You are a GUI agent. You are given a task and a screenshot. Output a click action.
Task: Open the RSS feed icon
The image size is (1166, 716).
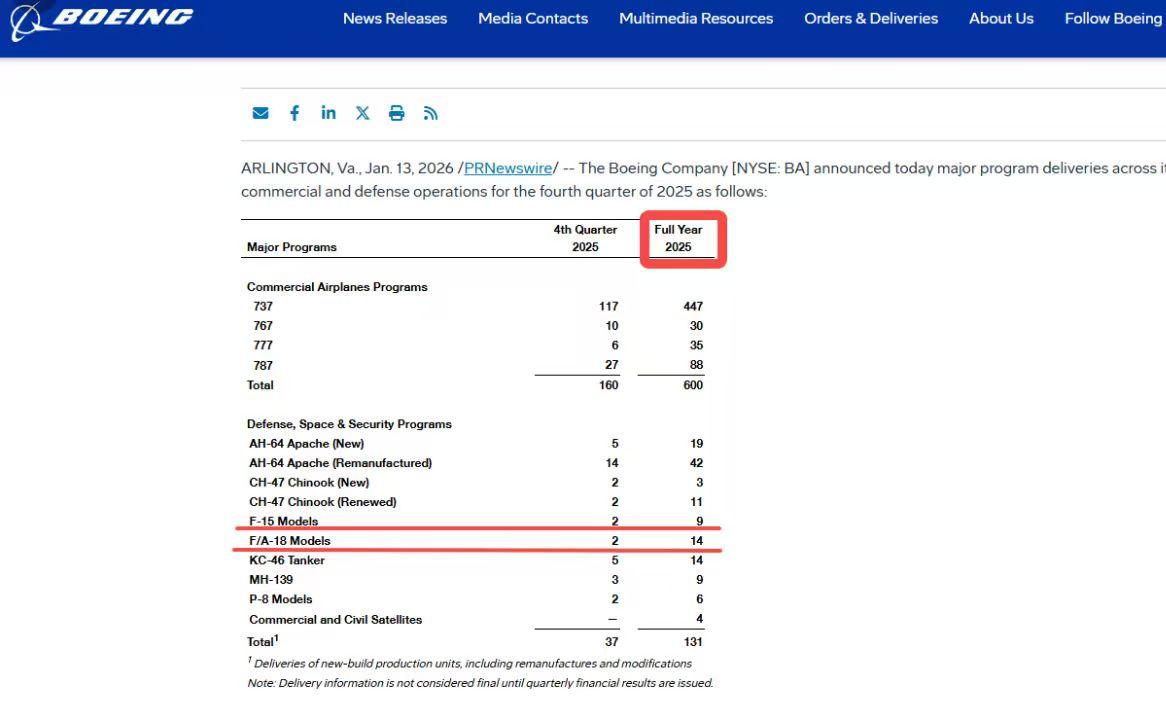point(431,113)
